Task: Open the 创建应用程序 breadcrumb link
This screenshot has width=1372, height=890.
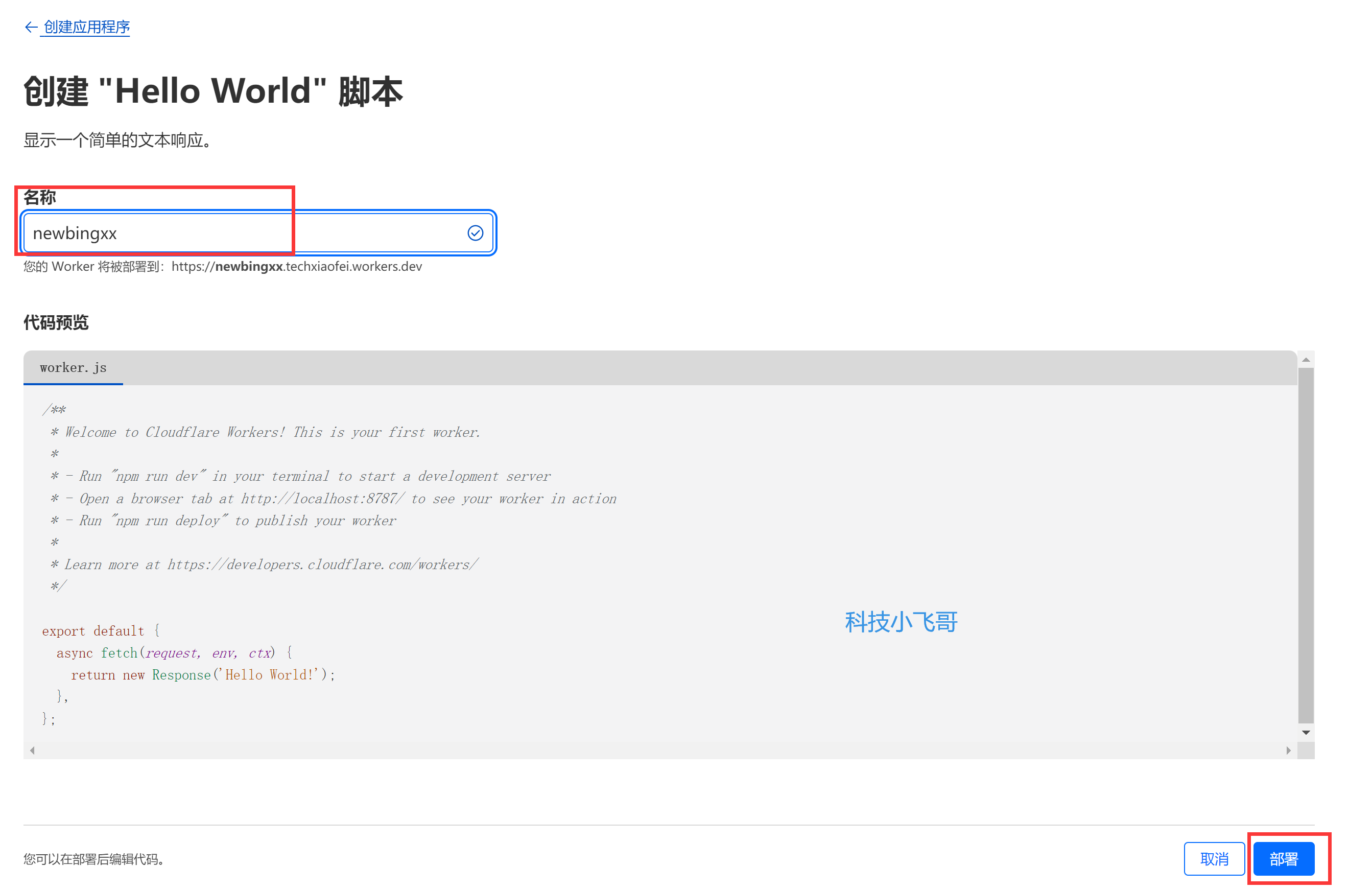Action: (x=87, y=27)
